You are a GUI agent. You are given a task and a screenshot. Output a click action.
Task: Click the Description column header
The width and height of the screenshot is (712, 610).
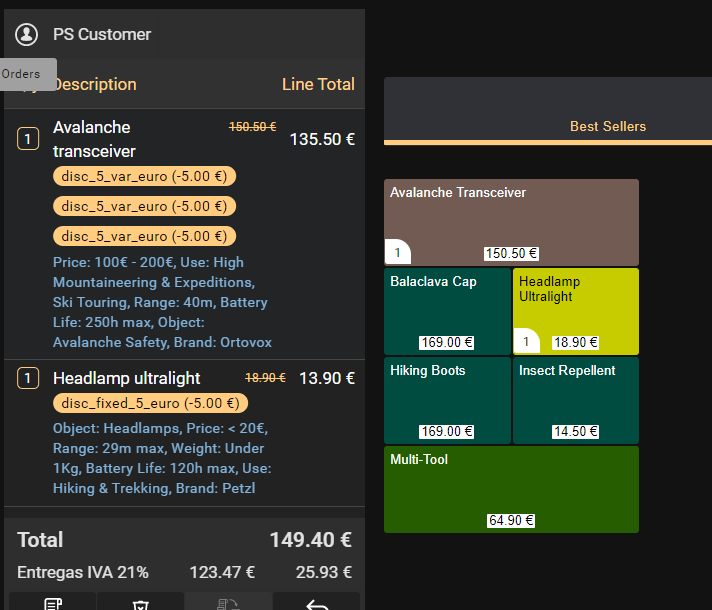click(x=94, y=84)
